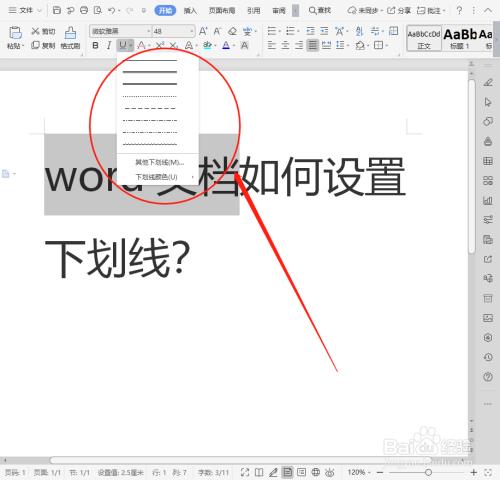Select the 标题 1 heading style
The height and width of the screenshot is (480, 500).
pyautogui.click(x=460, y=38)
